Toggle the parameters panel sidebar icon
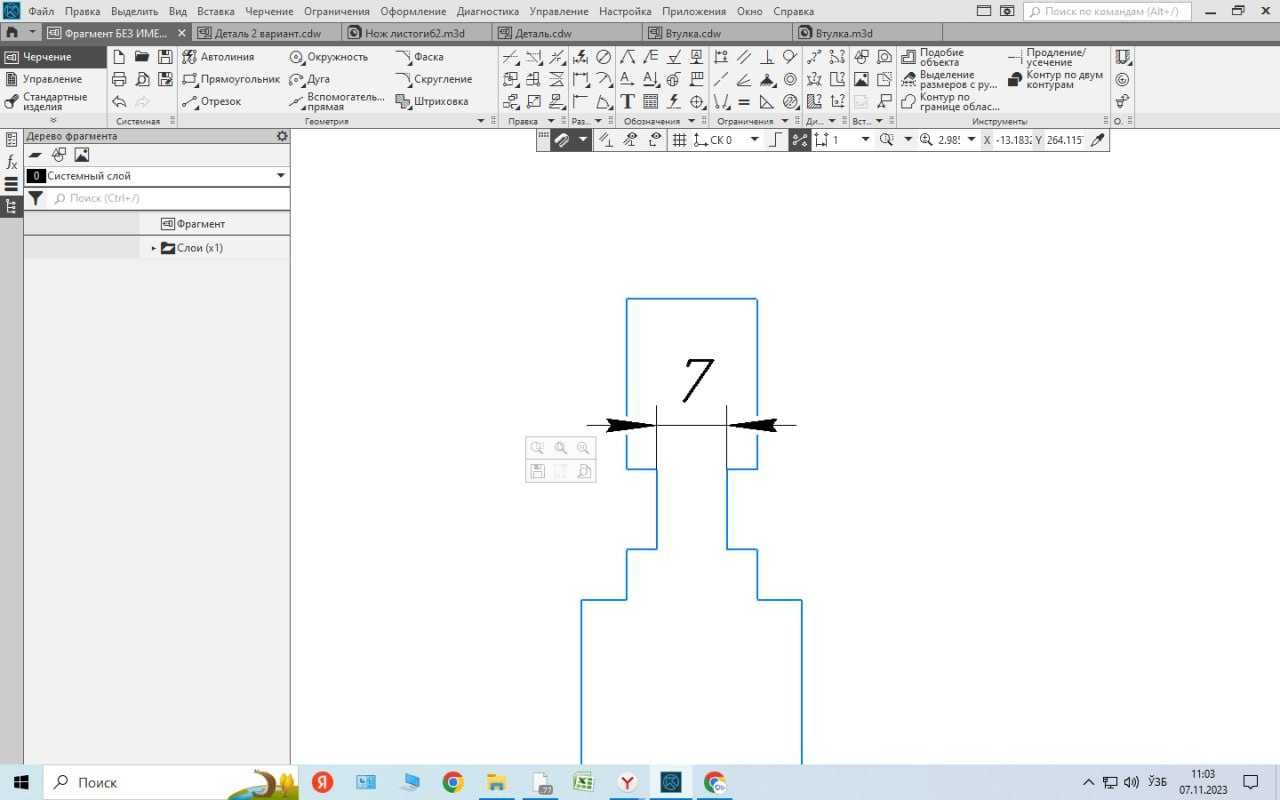Image resolution: width=1280 pixels, height=800 pixels. tap(11, 140)
